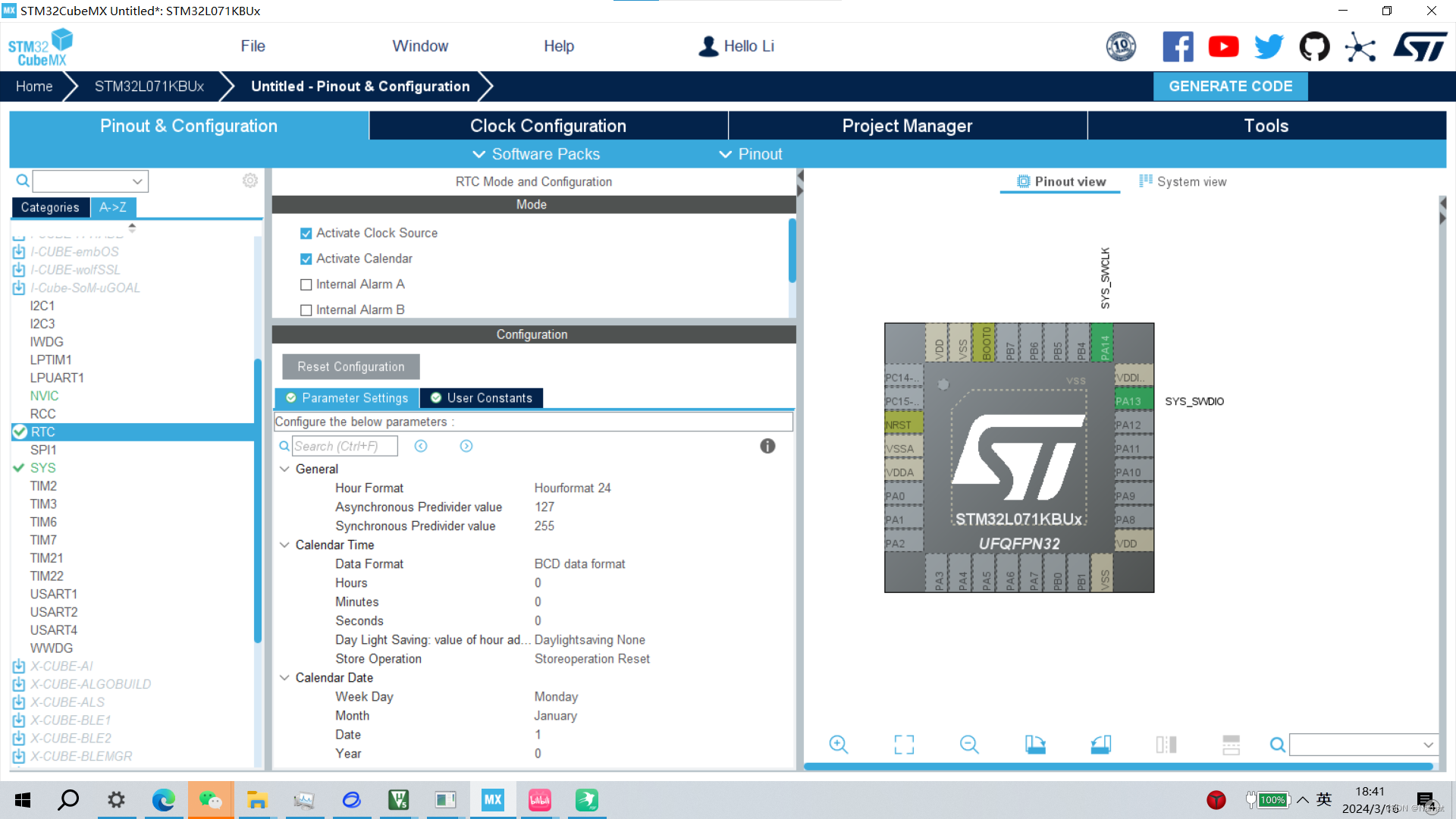
Task: Click the parameter info icon
Action: pos(767,446)
